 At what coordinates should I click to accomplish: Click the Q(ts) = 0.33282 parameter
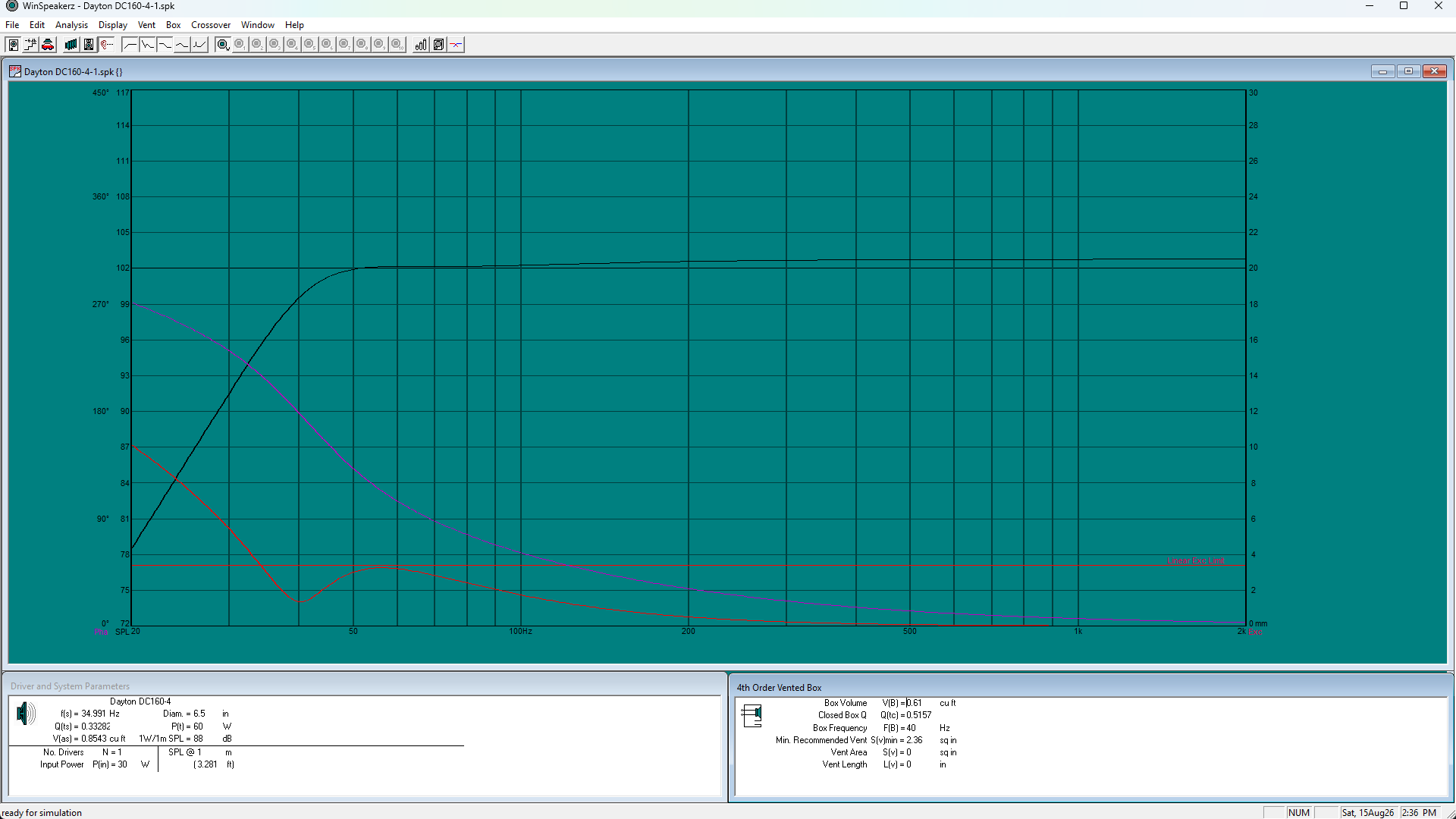83,726
